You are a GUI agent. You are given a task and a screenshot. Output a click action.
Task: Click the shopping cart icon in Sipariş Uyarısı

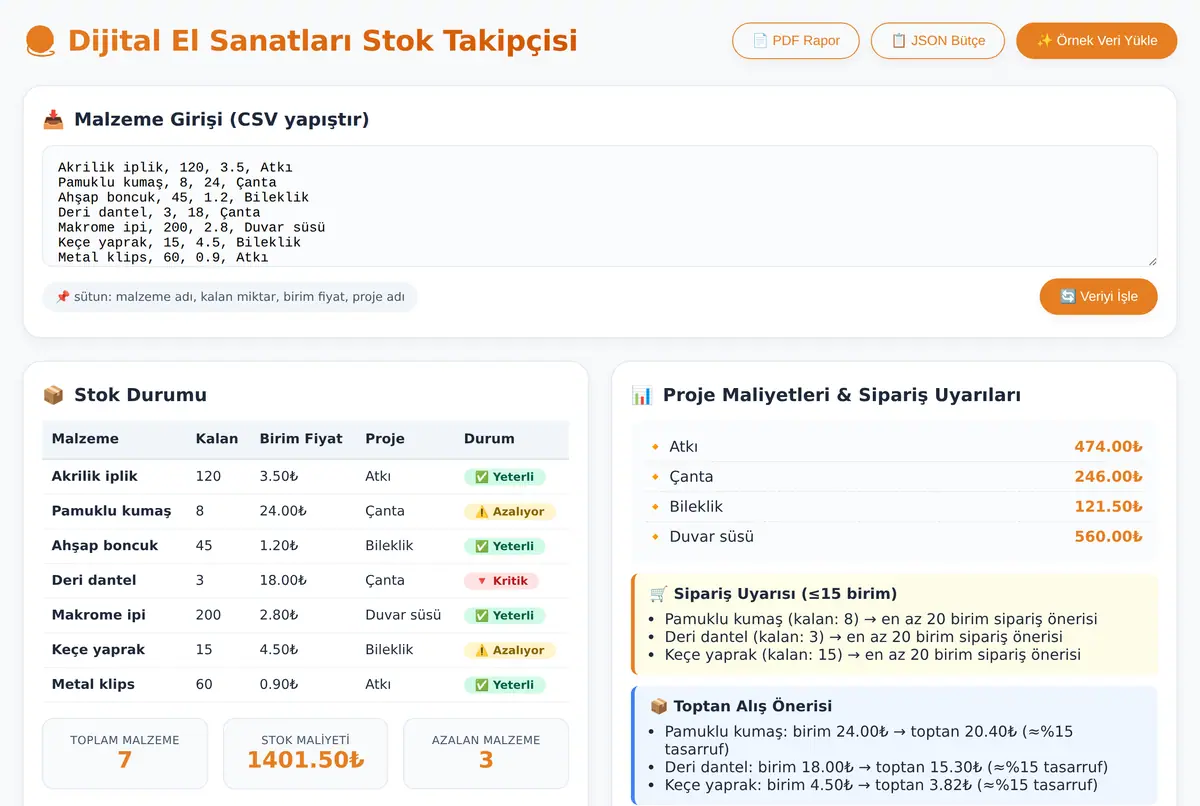pyautogui.click(x=659, y=594)
